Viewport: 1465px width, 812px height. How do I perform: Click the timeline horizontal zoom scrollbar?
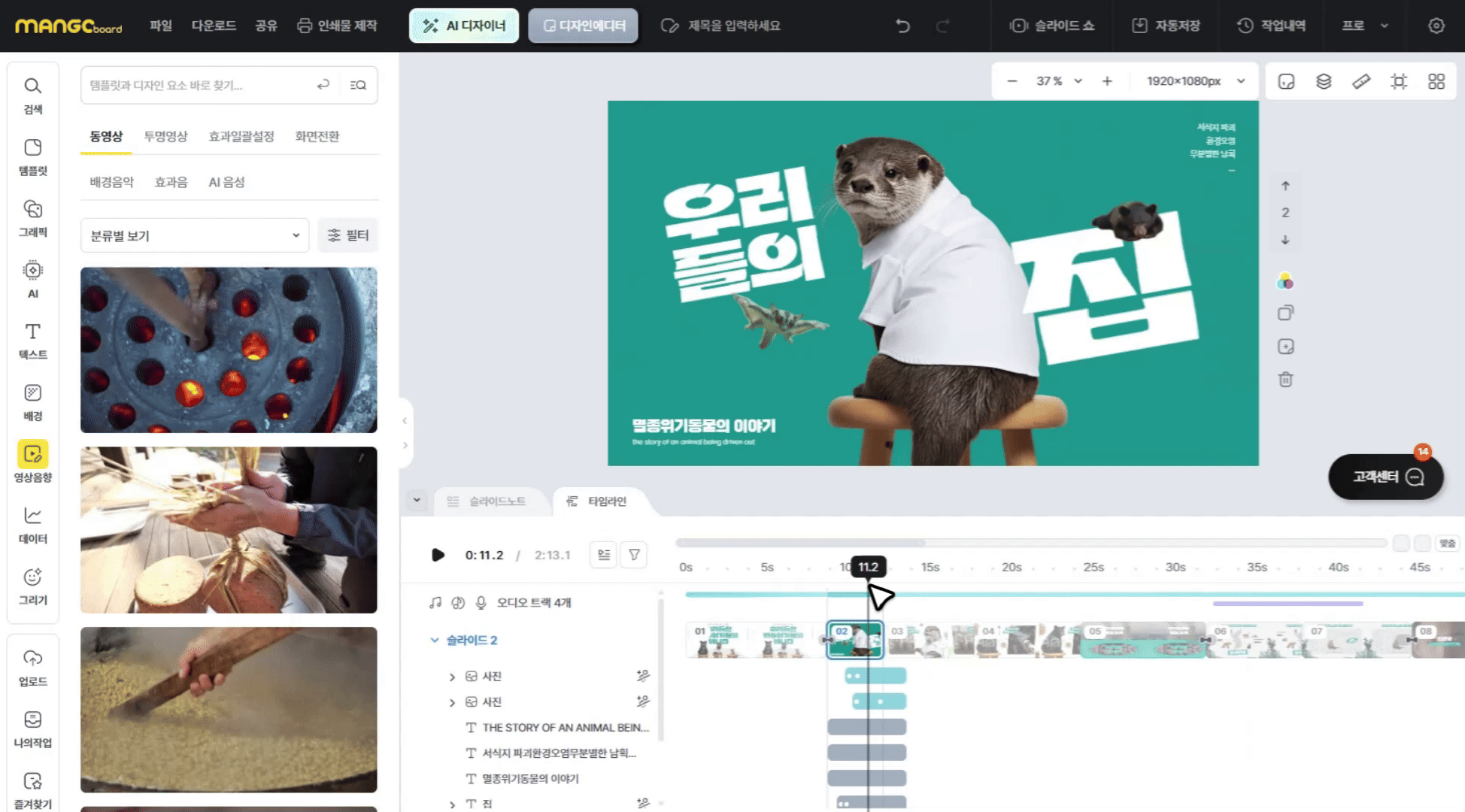[801, 542]
